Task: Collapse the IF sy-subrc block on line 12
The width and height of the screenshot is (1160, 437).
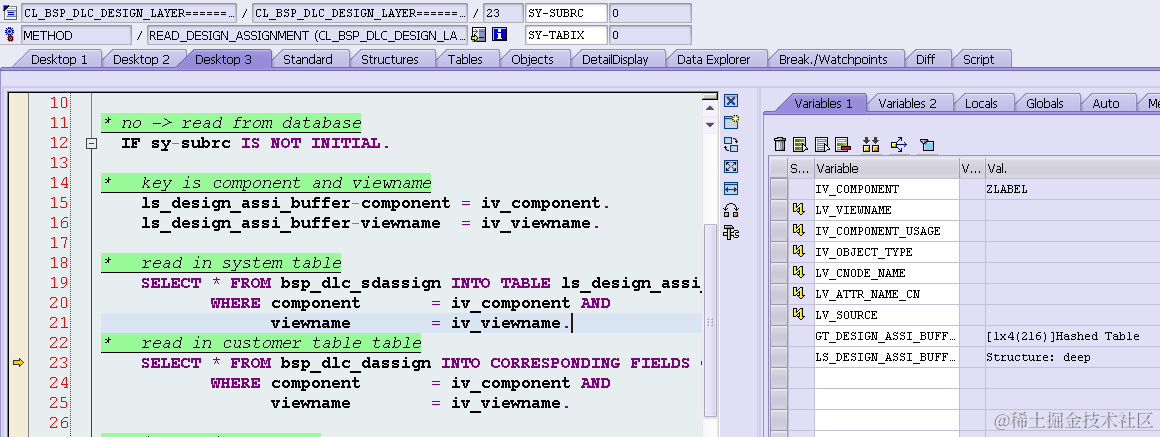Action: coord(92,143)
